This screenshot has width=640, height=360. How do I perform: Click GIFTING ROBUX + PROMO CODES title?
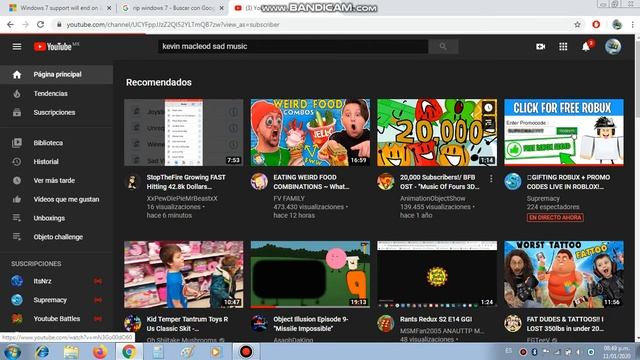pos(568,182)
